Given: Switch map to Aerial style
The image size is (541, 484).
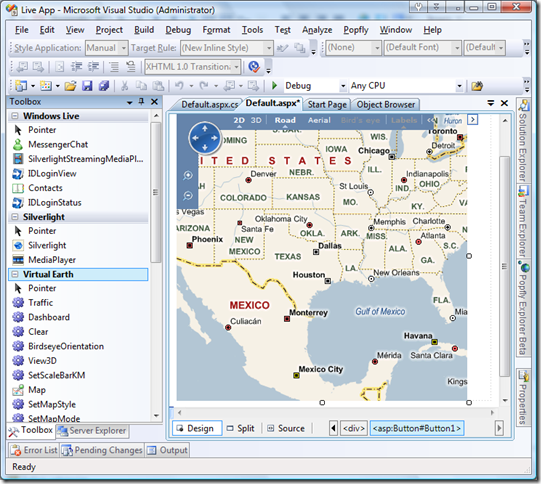Looking at the screenshot, I should click(319, 120).
